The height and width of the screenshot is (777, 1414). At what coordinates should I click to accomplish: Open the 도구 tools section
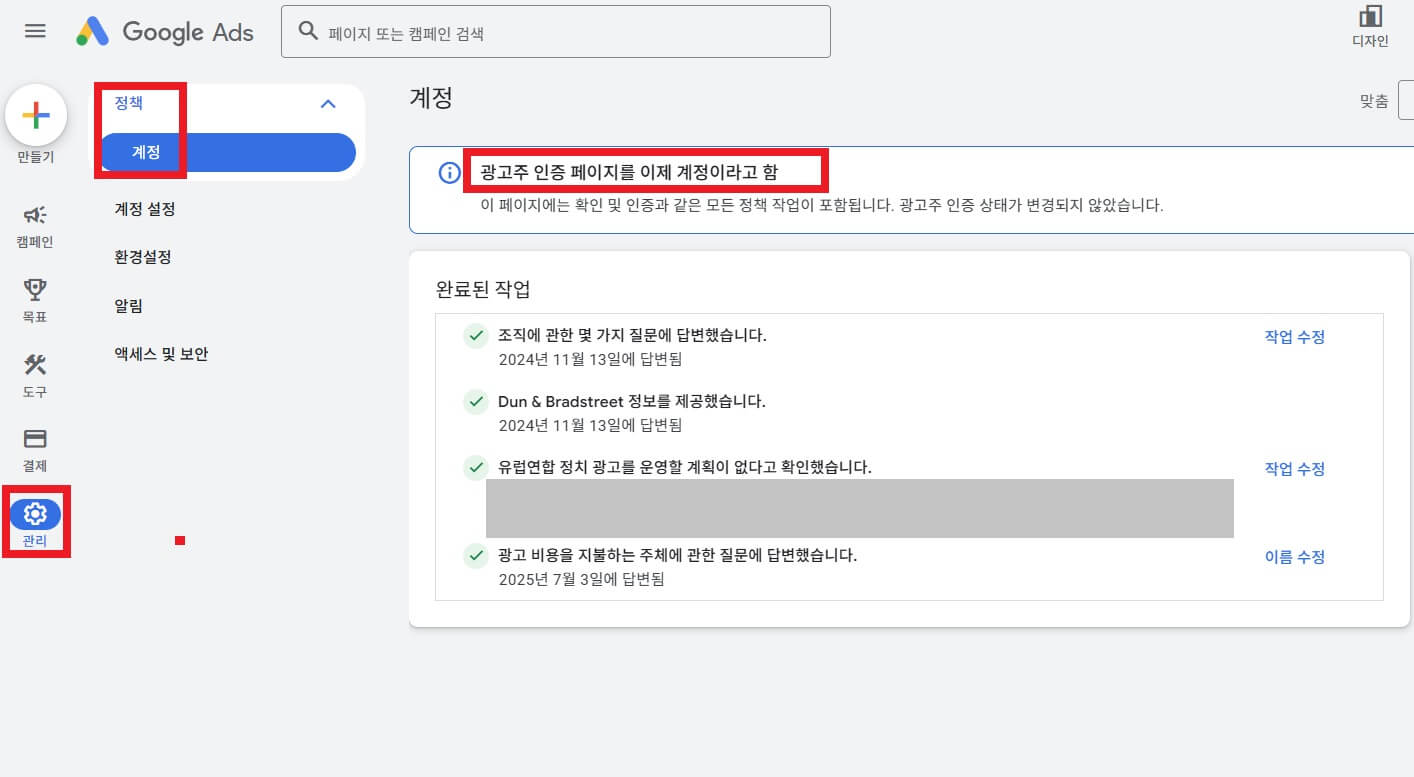[35, 376]
